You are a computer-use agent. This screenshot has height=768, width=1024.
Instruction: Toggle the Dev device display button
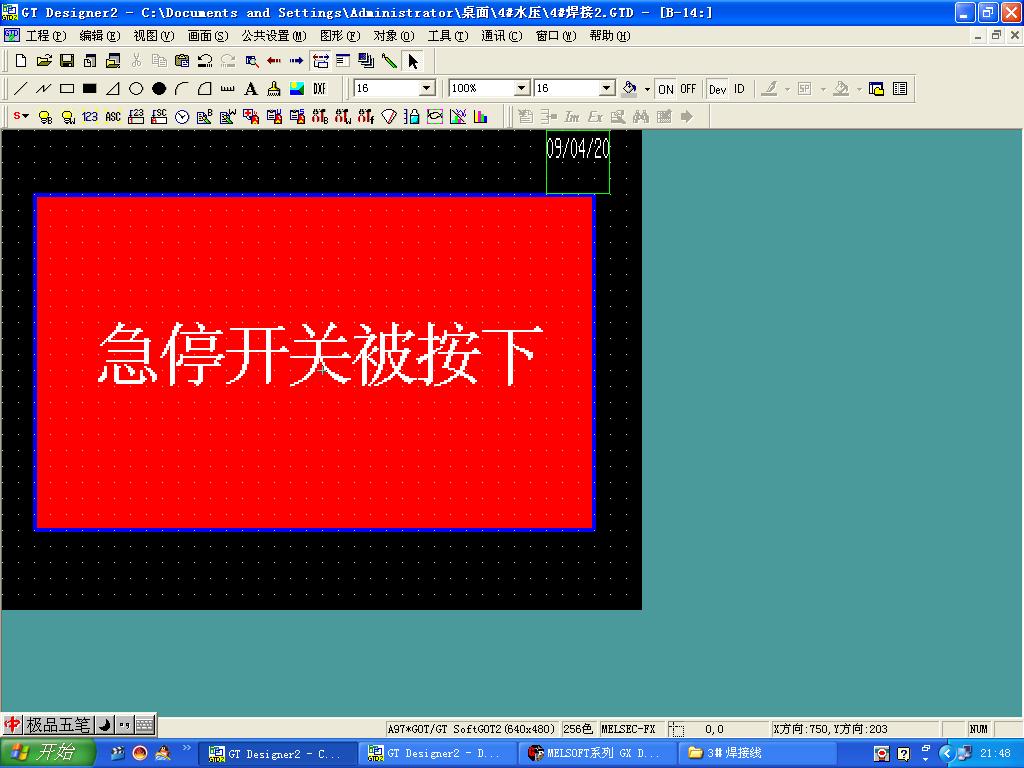tap(718, 89)
